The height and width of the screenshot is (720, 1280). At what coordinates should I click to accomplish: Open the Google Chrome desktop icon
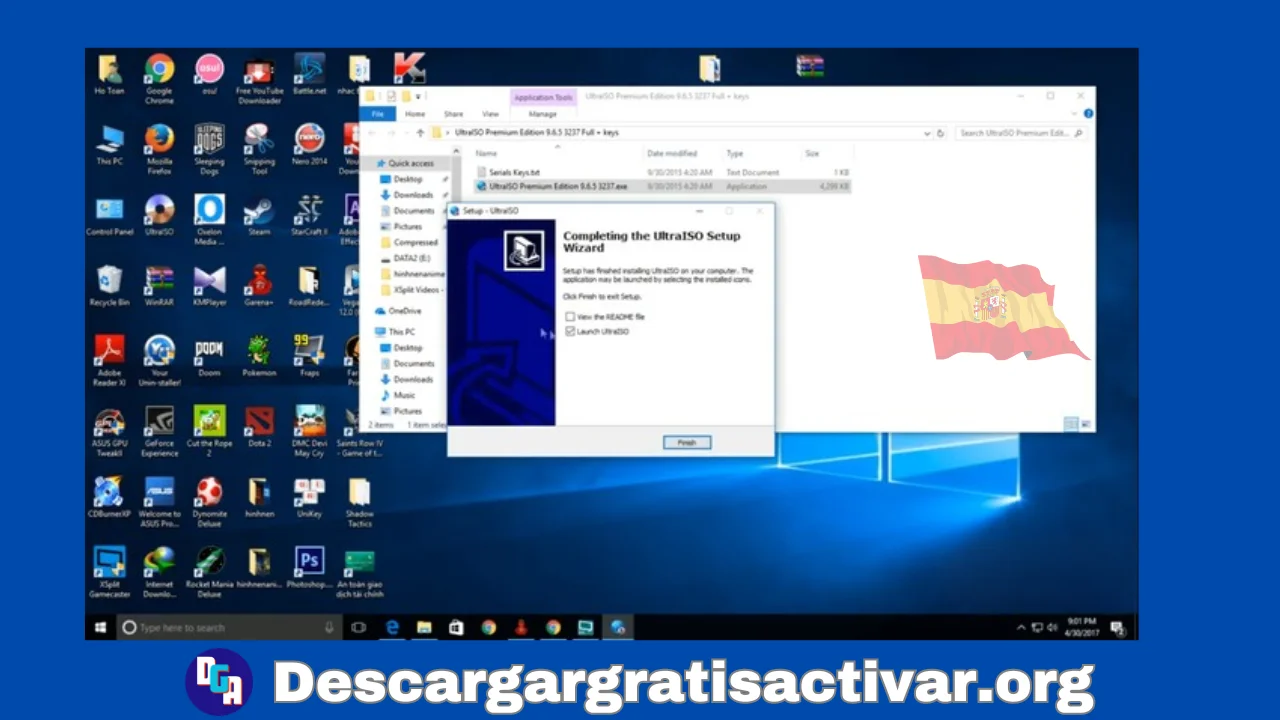click(159, 80)
